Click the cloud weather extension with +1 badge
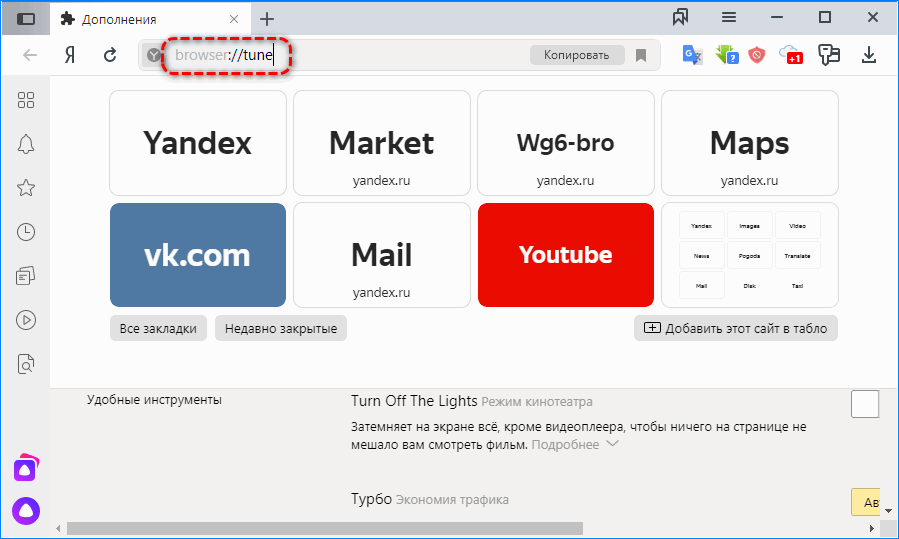 [x=791, y=55]
